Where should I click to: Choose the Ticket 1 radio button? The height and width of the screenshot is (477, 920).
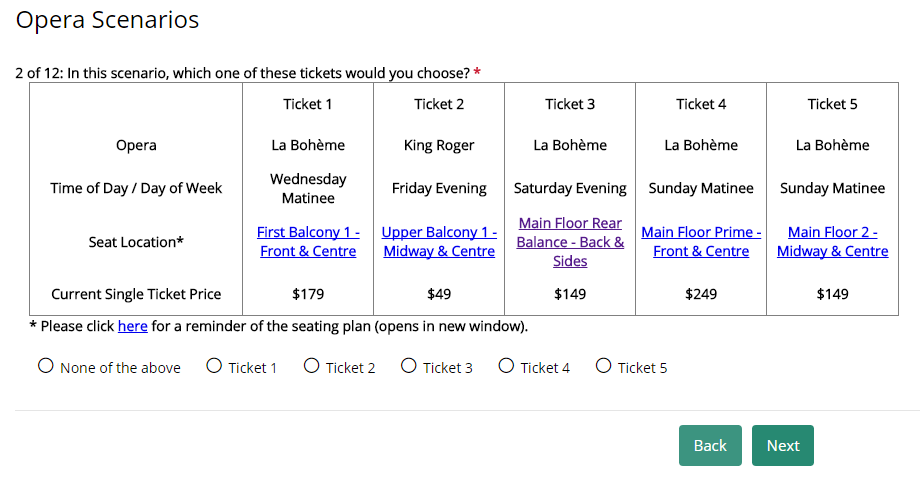click(214, 366)
